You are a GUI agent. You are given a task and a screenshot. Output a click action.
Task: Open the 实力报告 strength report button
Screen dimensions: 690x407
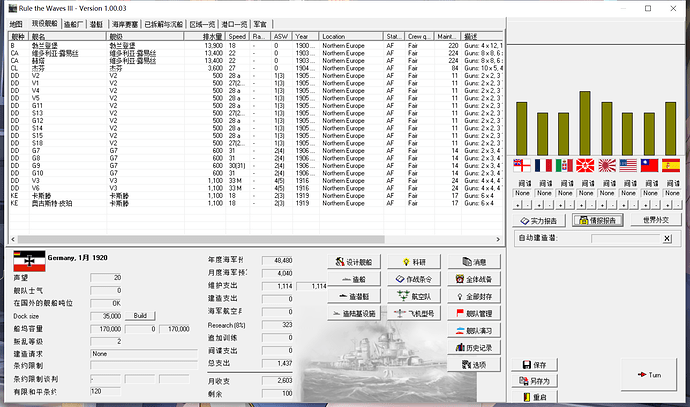pos(539,220)
